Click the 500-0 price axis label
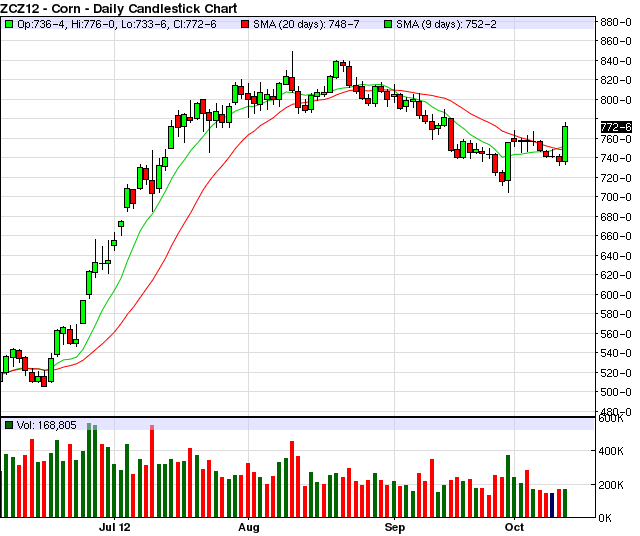Image resolution: width=640 pixels, height=536 pixels. [616, 392]
